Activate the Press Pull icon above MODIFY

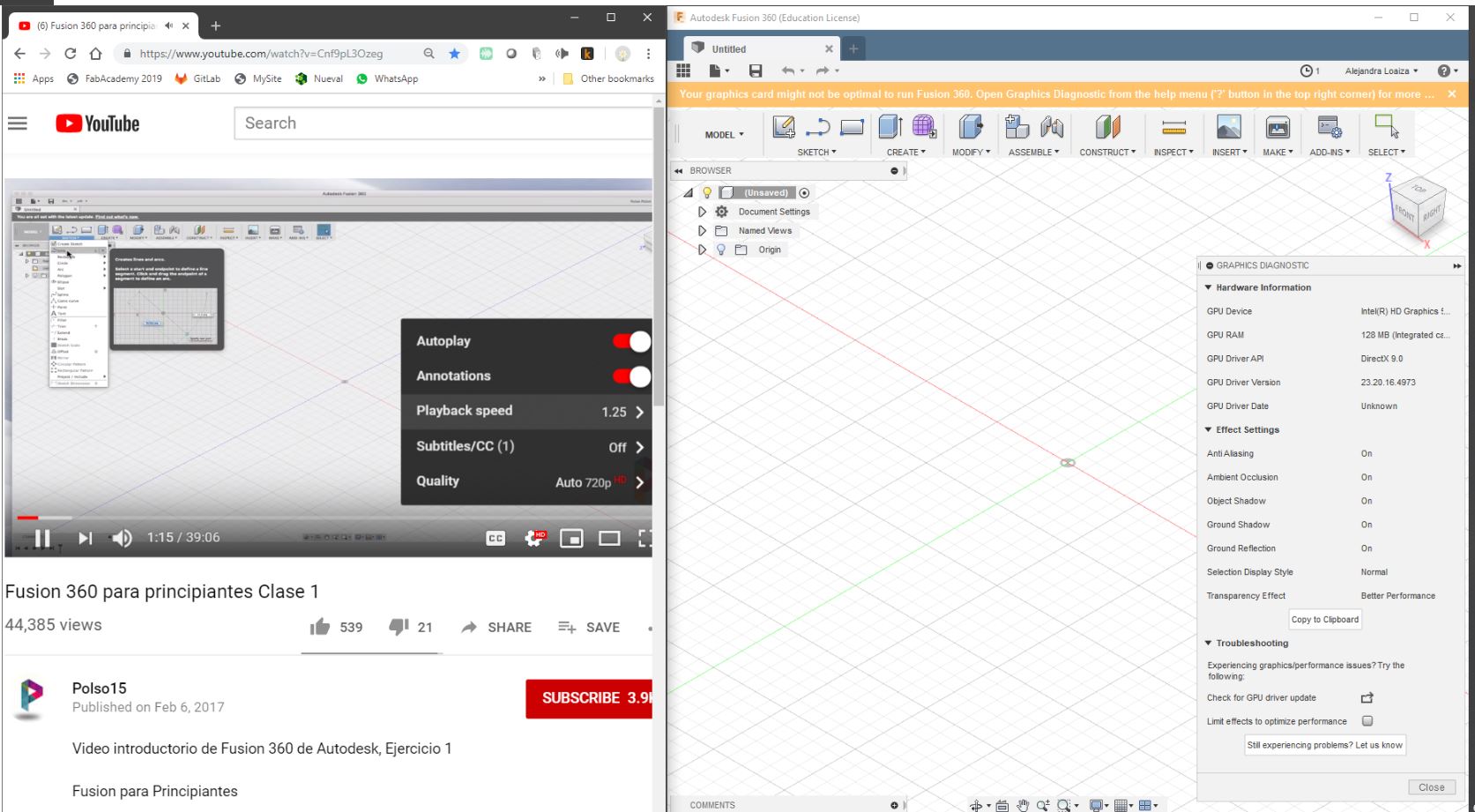point(971,127)
